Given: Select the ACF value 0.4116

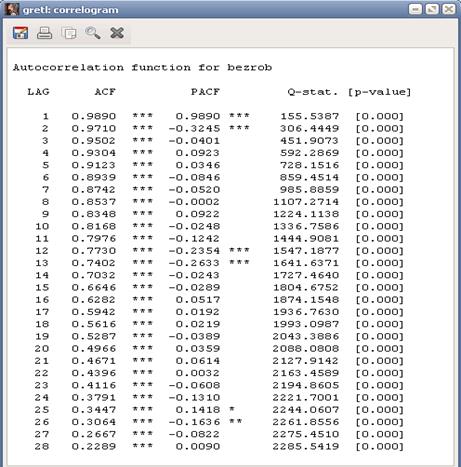Looking at the screenshot, I should click(94, 385).
